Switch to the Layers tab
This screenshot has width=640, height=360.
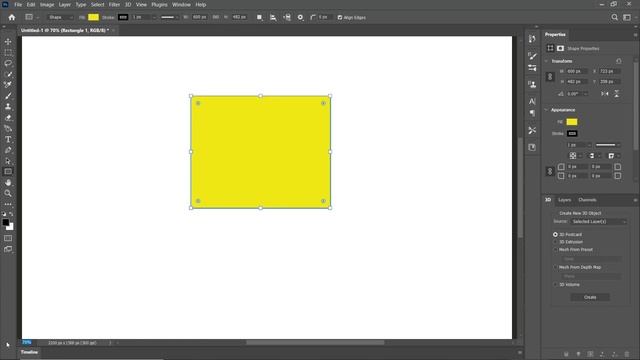pos(564,200)
